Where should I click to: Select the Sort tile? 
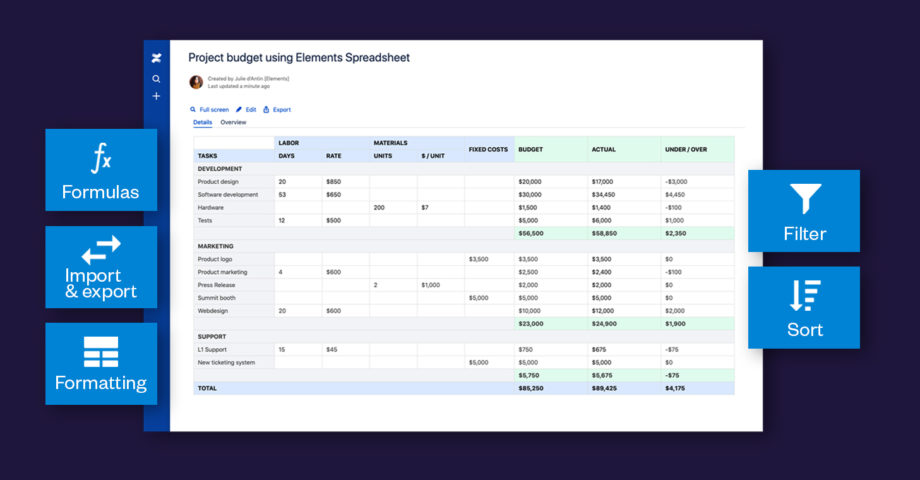804,307
